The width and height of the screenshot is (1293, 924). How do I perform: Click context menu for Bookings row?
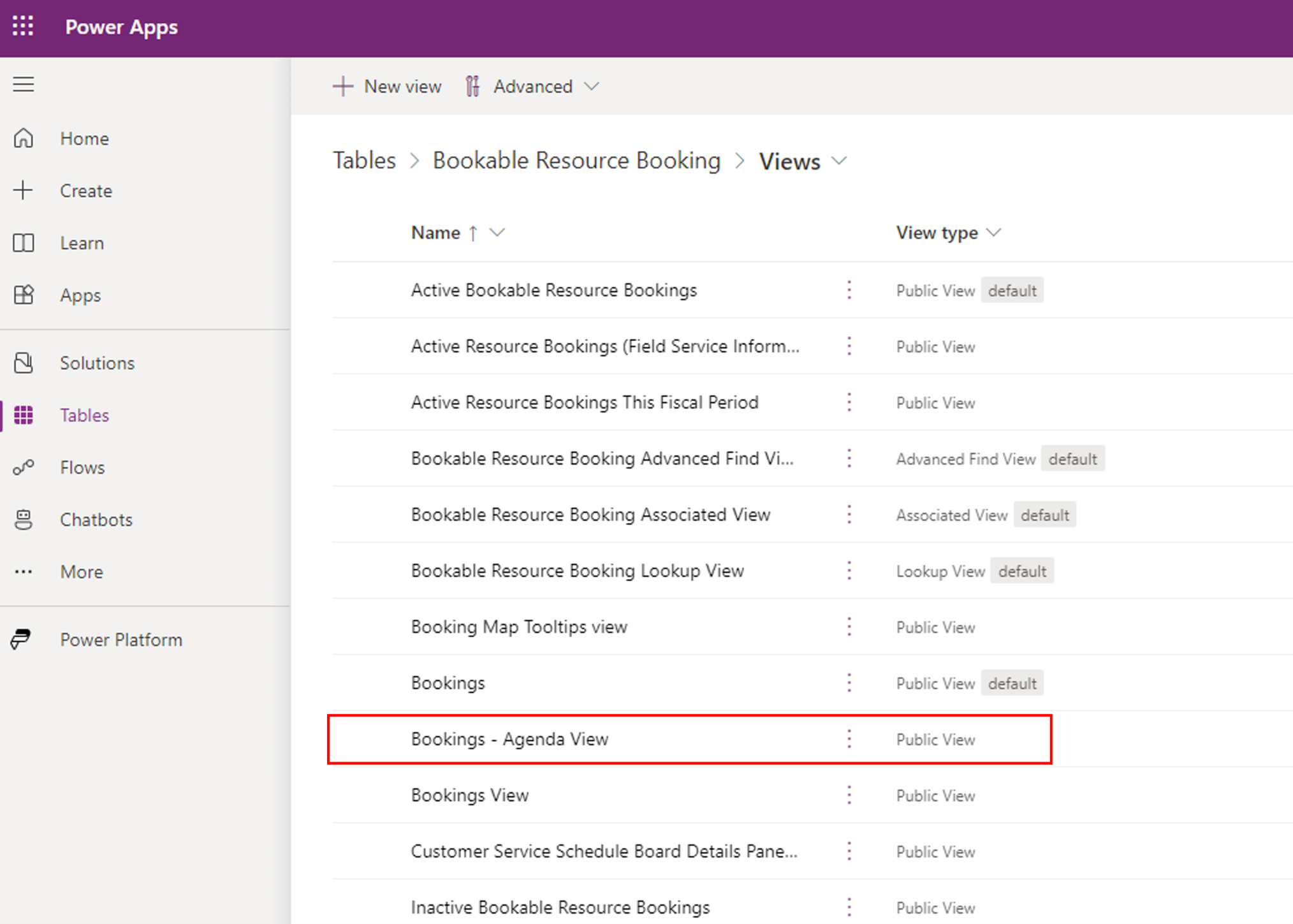[849, 683]
